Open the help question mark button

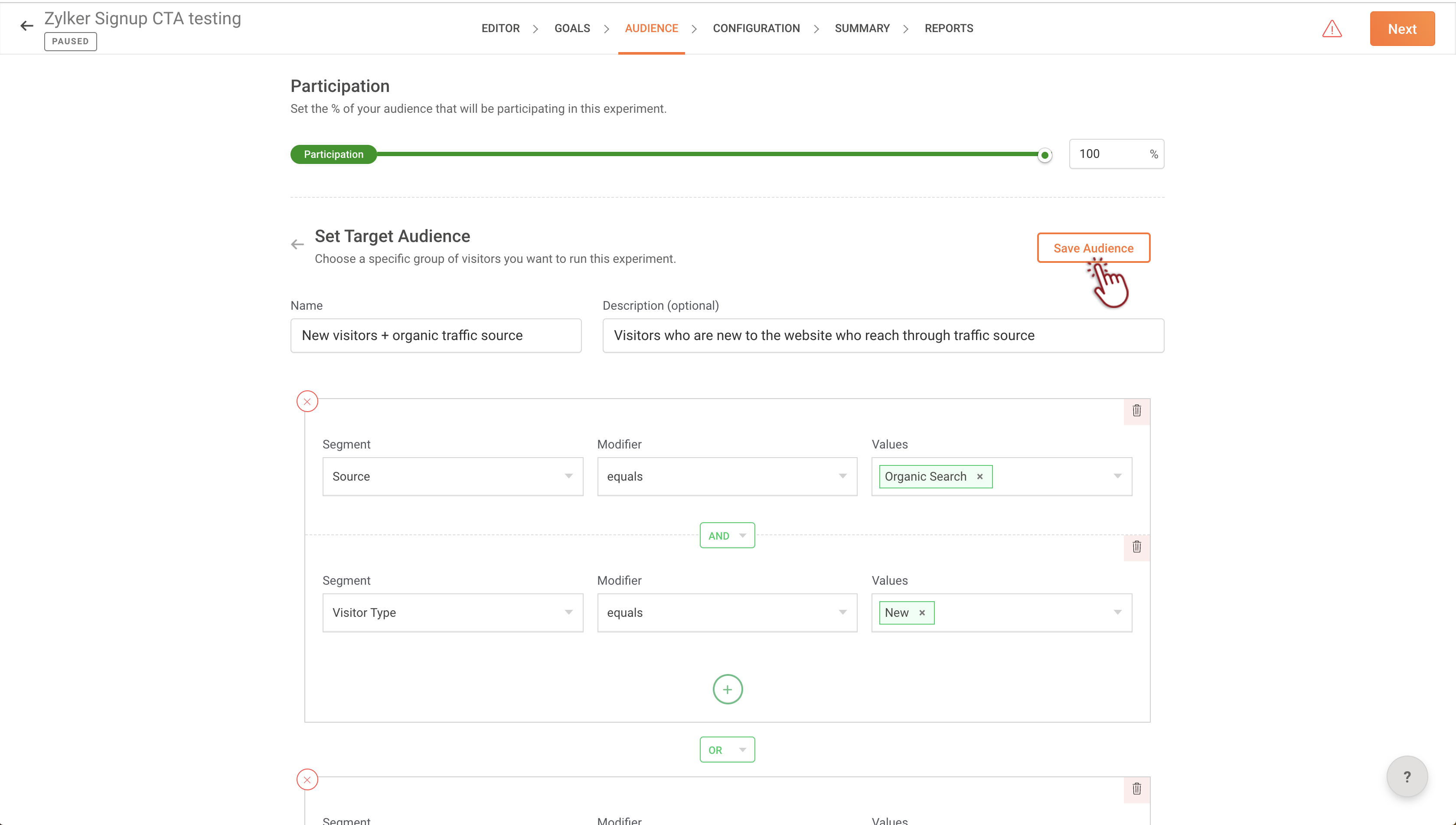tap(1407, 777)
